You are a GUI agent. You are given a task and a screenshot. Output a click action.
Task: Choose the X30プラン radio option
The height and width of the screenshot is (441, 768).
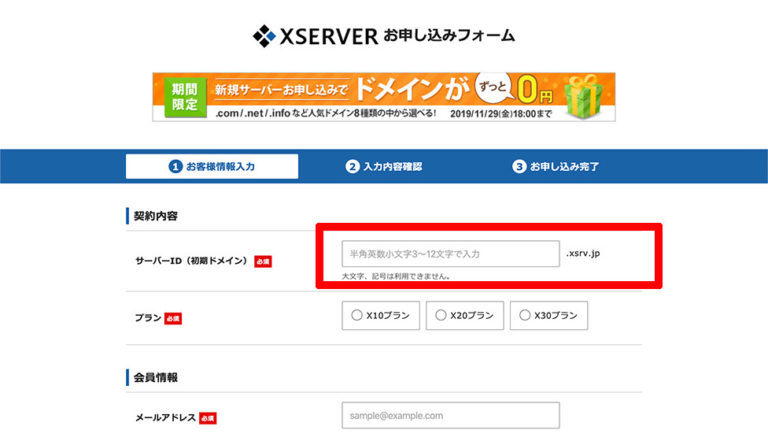coord(549,315)
